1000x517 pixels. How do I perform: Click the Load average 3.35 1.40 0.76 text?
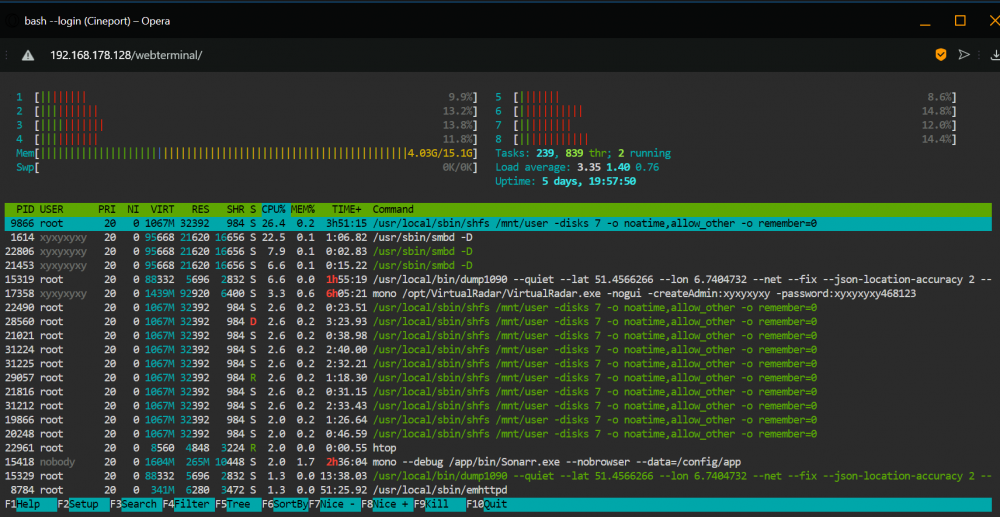577,168
